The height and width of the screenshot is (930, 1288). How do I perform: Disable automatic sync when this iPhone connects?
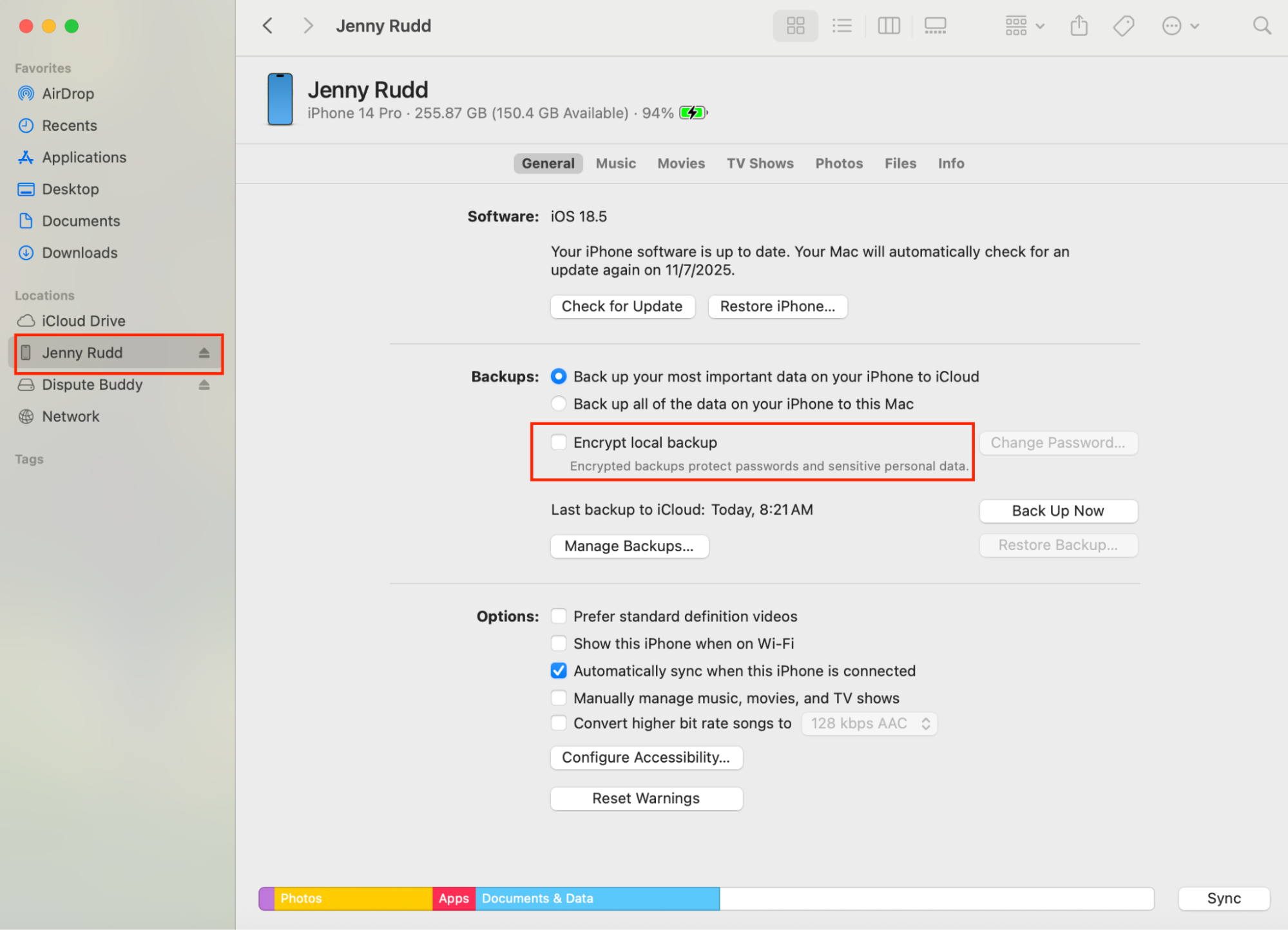click(x=558, y=670)
